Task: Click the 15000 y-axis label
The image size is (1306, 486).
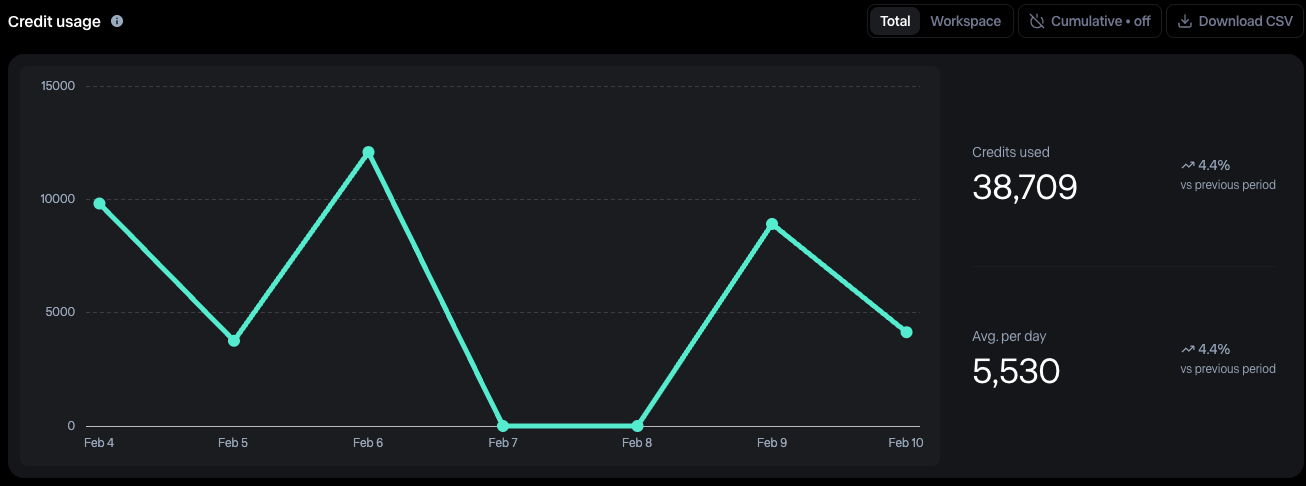Action: click(57, 86)
